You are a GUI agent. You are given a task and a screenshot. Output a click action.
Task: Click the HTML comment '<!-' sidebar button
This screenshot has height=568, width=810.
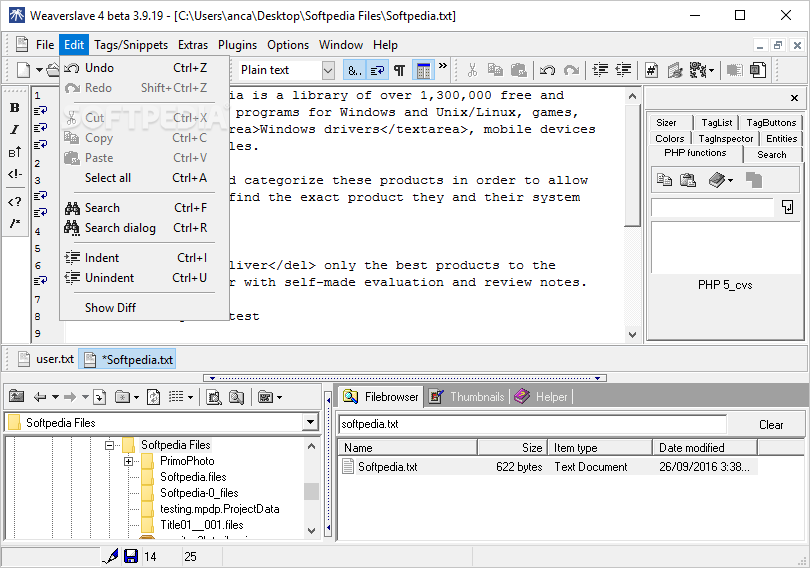click(x=14, y=174)
